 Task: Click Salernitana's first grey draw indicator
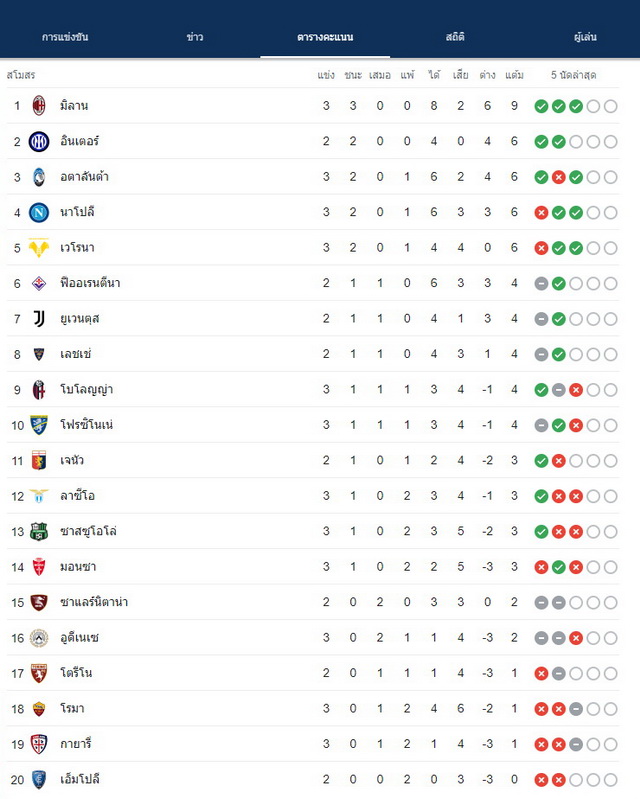point(541,602)
